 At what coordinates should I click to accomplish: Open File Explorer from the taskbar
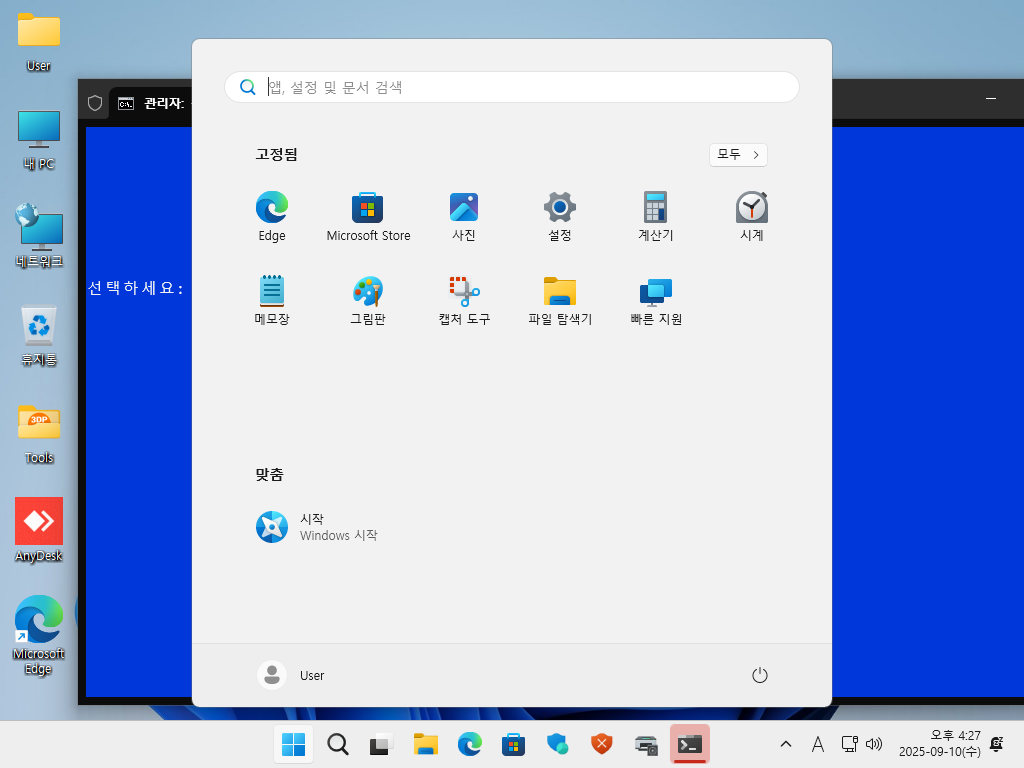[426, 744]
